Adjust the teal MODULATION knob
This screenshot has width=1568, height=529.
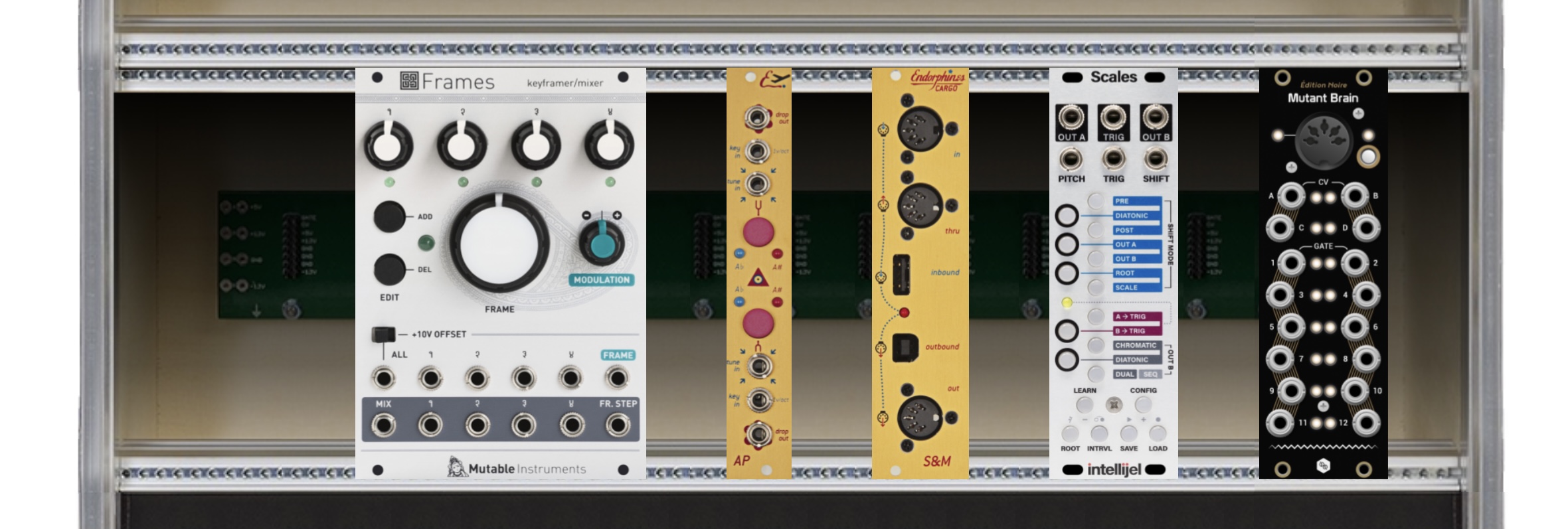click(x=602, y=243)
